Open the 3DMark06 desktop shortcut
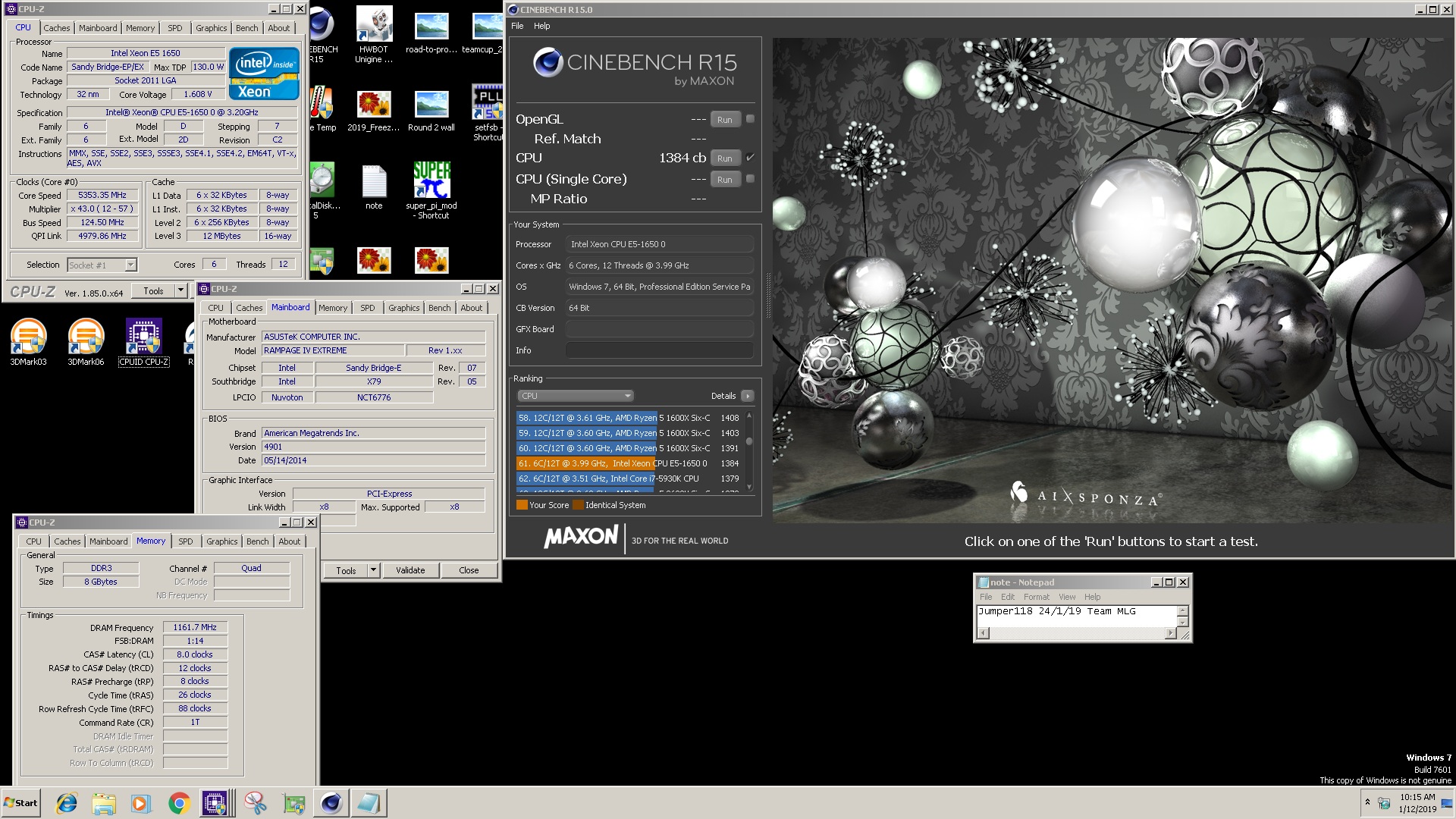Screen dimensions: 1456x819 (86, 341)
